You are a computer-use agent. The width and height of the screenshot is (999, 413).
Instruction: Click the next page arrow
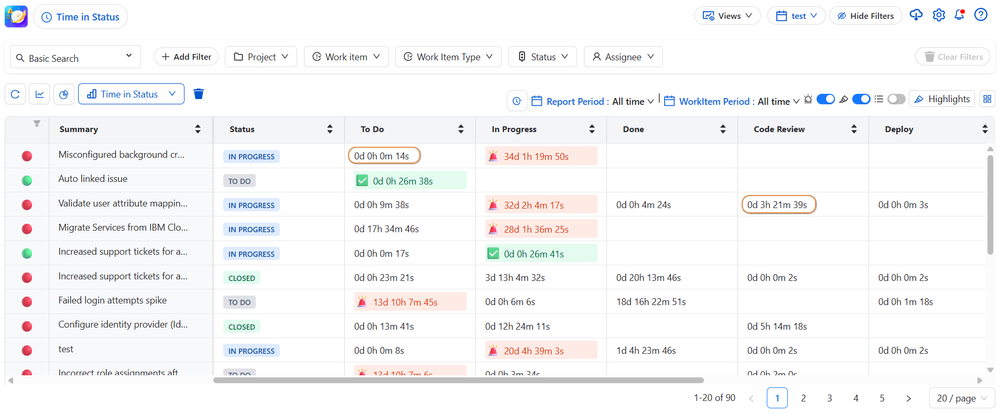pyautogui.click(x=908, y=398)
